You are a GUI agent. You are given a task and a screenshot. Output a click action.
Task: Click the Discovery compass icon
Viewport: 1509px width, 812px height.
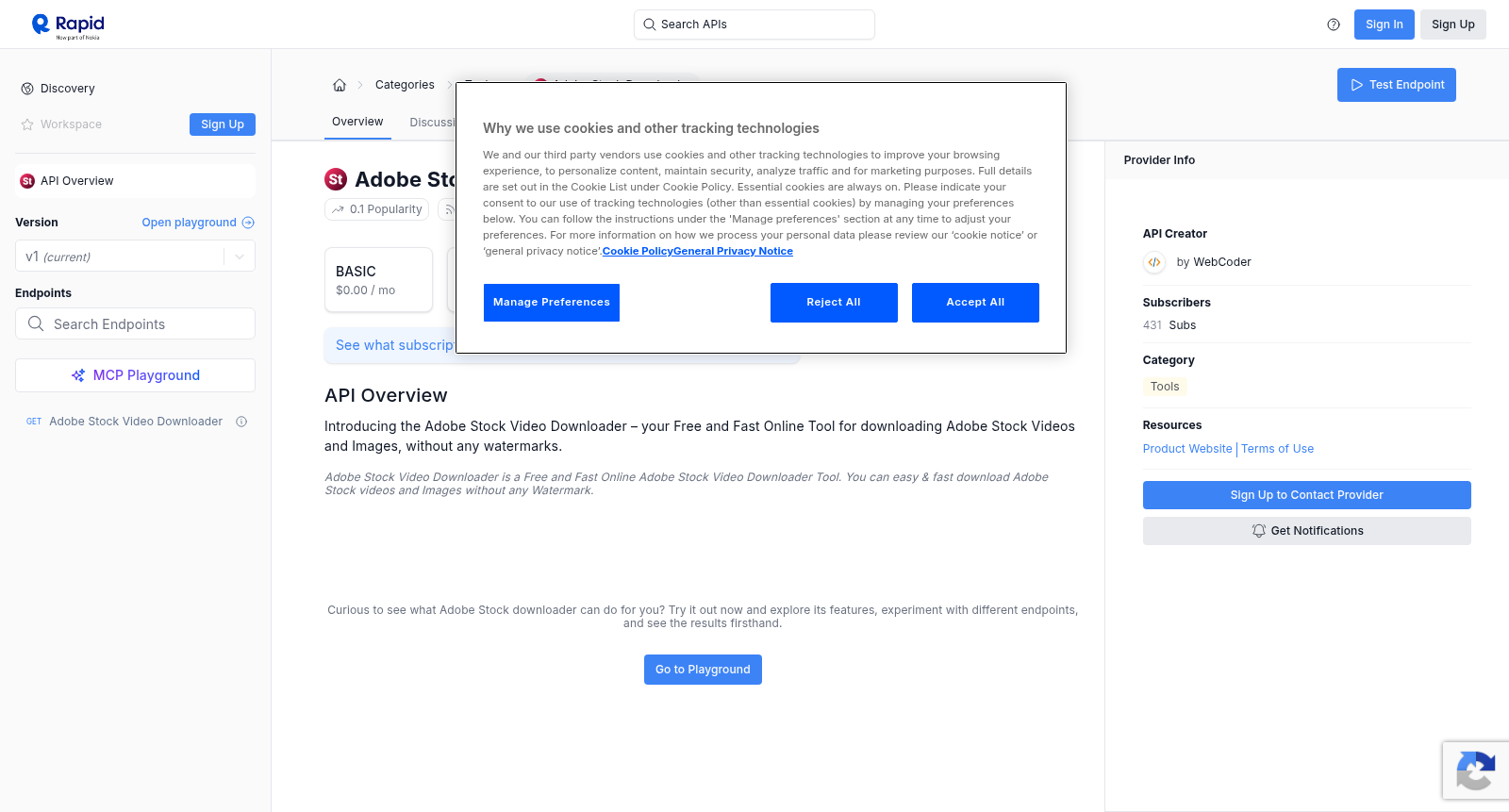point(27,89)
